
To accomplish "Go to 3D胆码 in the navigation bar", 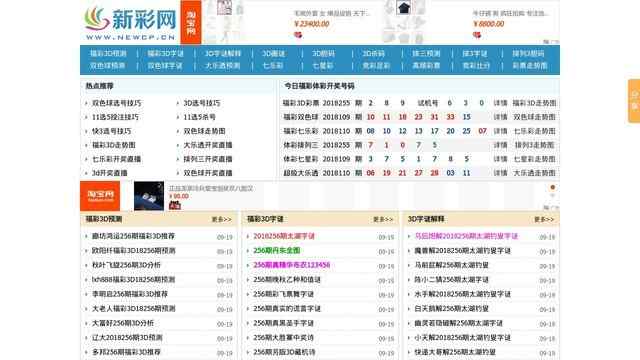I will pyautogui.click(x=323, y=53).
